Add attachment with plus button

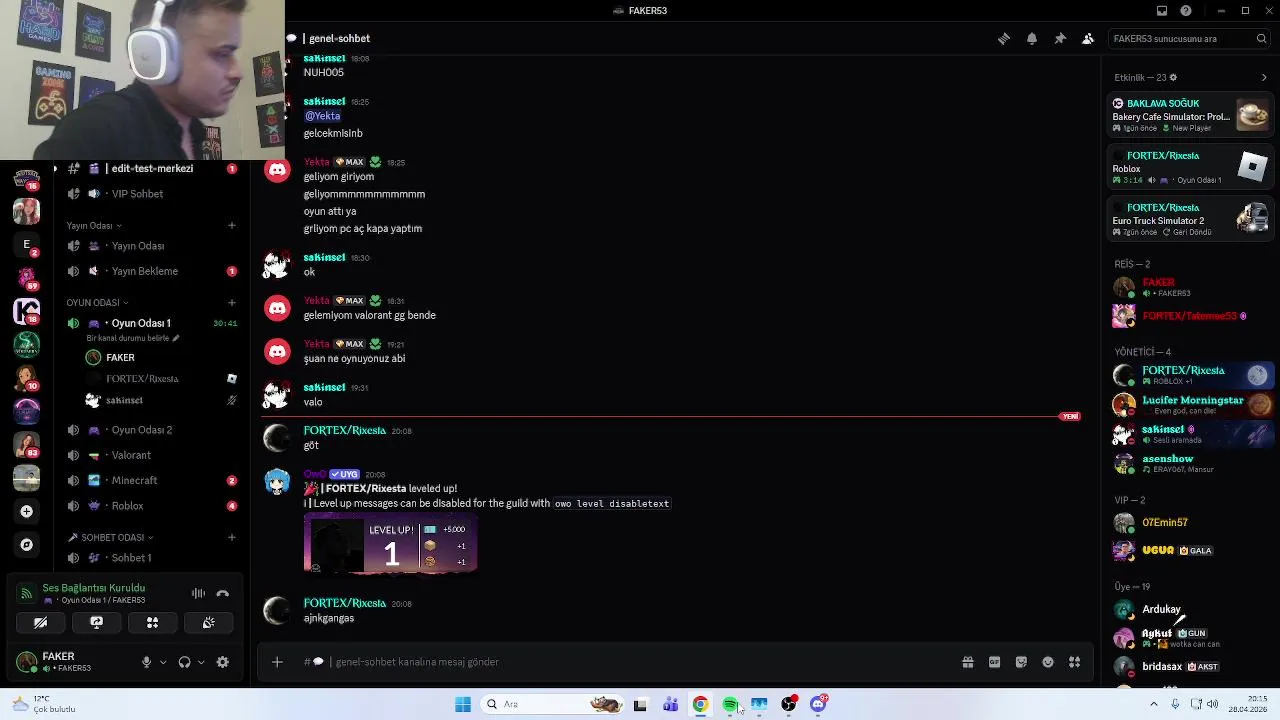[277, 662]
